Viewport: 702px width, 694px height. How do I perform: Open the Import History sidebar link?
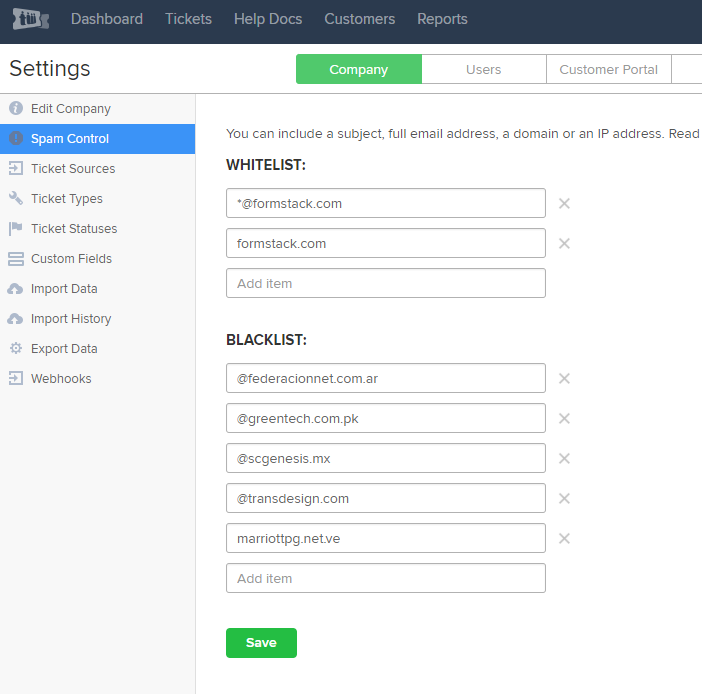(71, 319)
